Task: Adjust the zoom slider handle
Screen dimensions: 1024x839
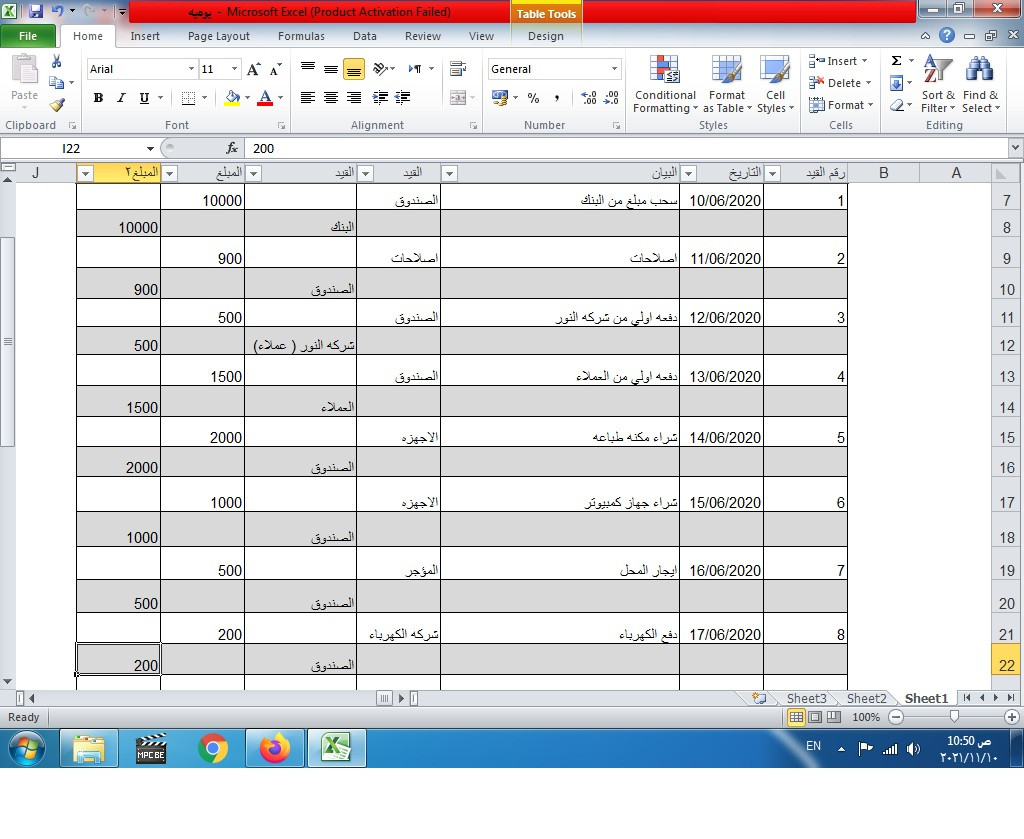Action: click(954, 717)
